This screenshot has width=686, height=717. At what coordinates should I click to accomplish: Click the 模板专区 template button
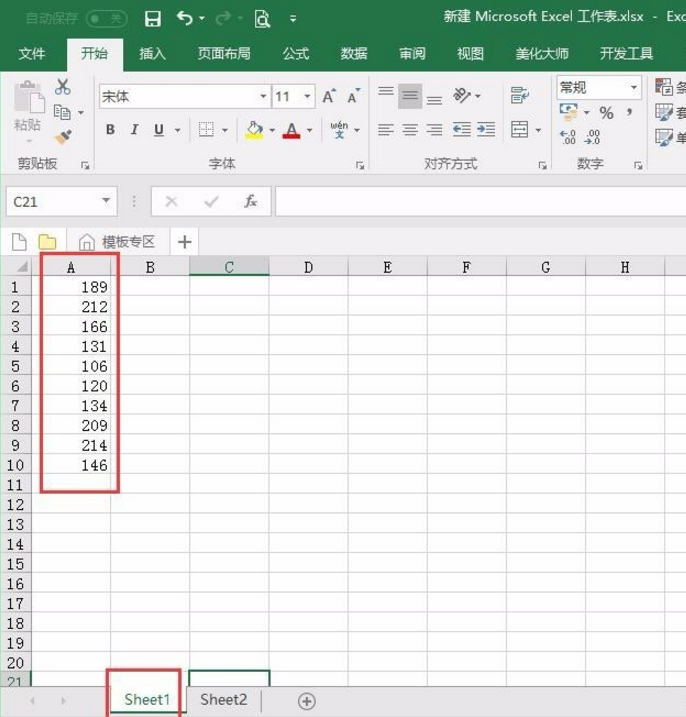[x=118, y=241]
